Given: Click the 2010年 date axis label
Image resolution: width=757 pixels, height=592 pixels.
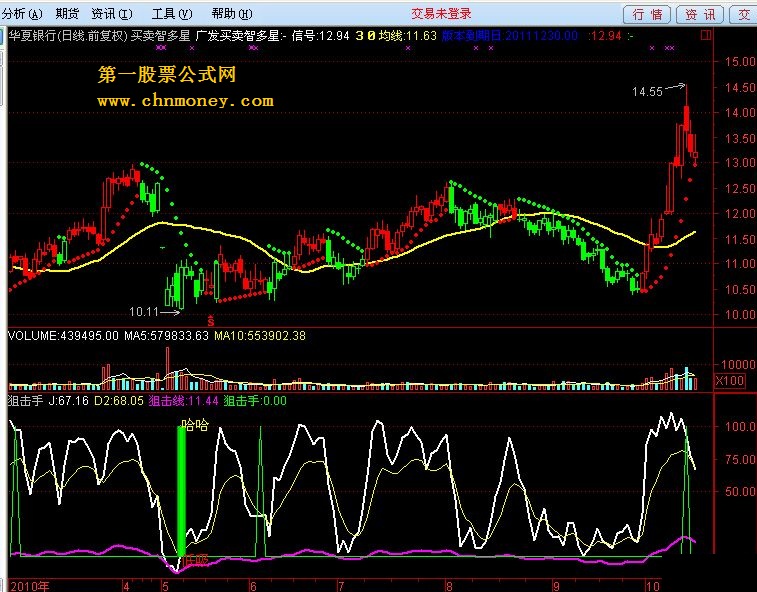Looking at the screenshot, I should coord(29,586).
